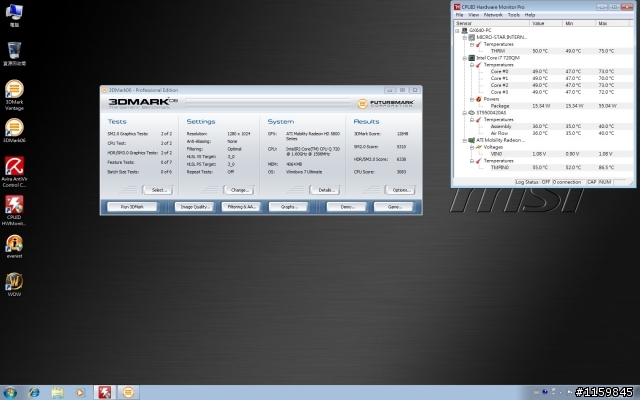Click the Windows Start orb

9,390
